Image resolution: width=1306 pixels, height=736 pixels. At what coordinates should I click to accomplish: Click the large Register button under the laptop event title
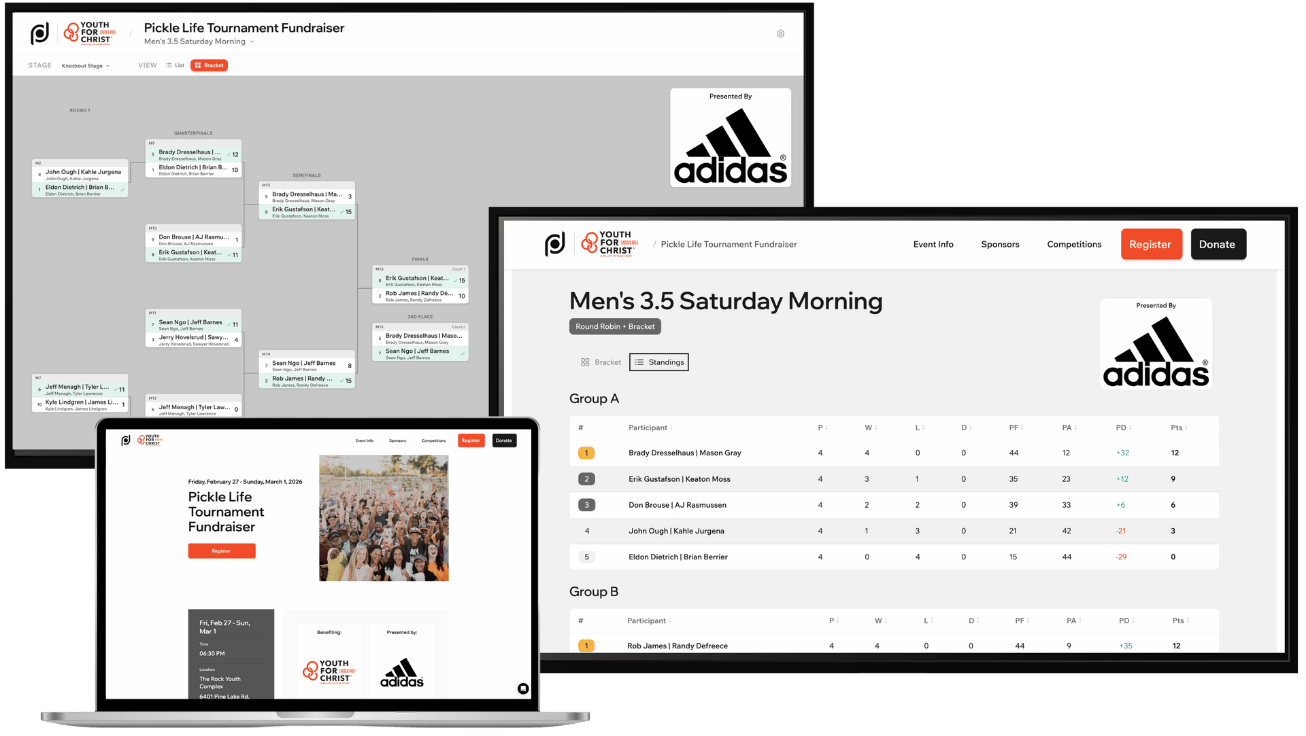tap(222, 551)
